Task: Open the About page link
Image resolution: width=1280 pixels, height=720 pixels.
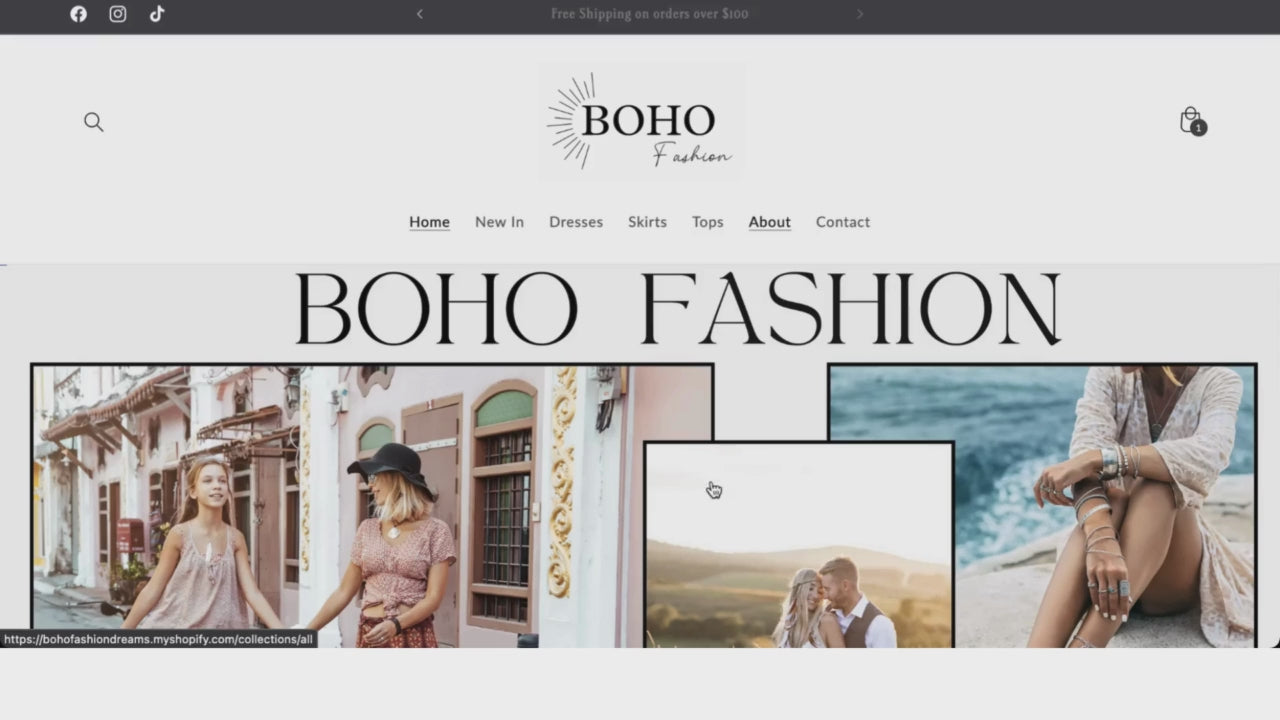Action: pos(770,222)
